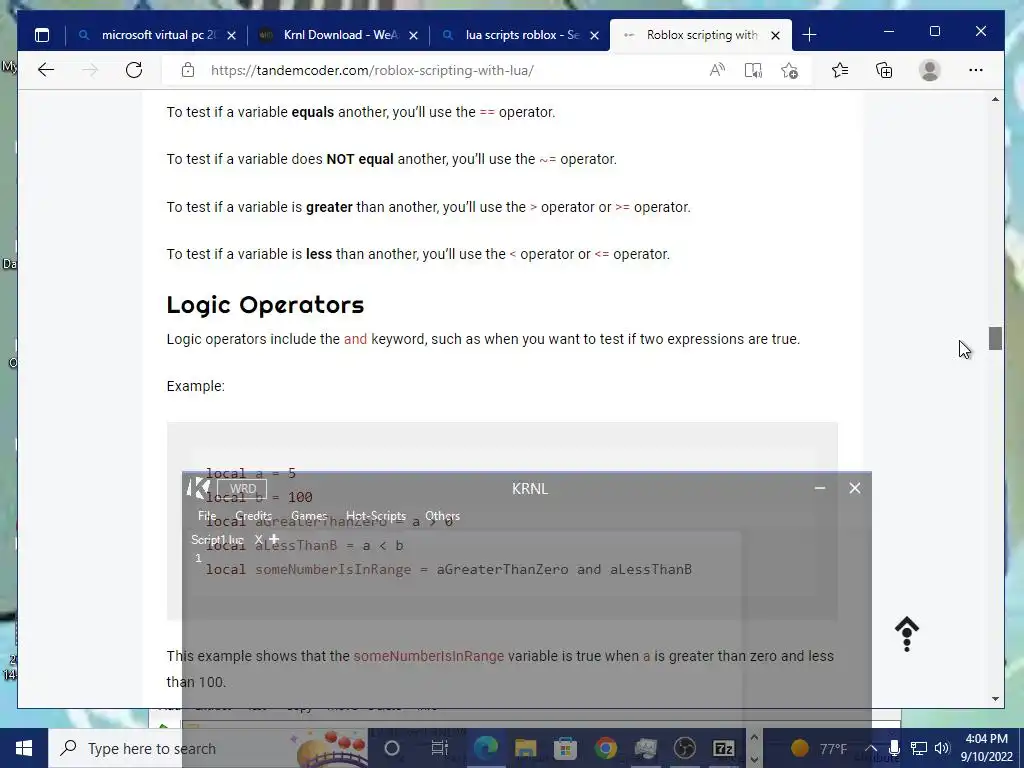Click the address bar URL
Viewport: 1024px width, 768px height.
[372, 70]
